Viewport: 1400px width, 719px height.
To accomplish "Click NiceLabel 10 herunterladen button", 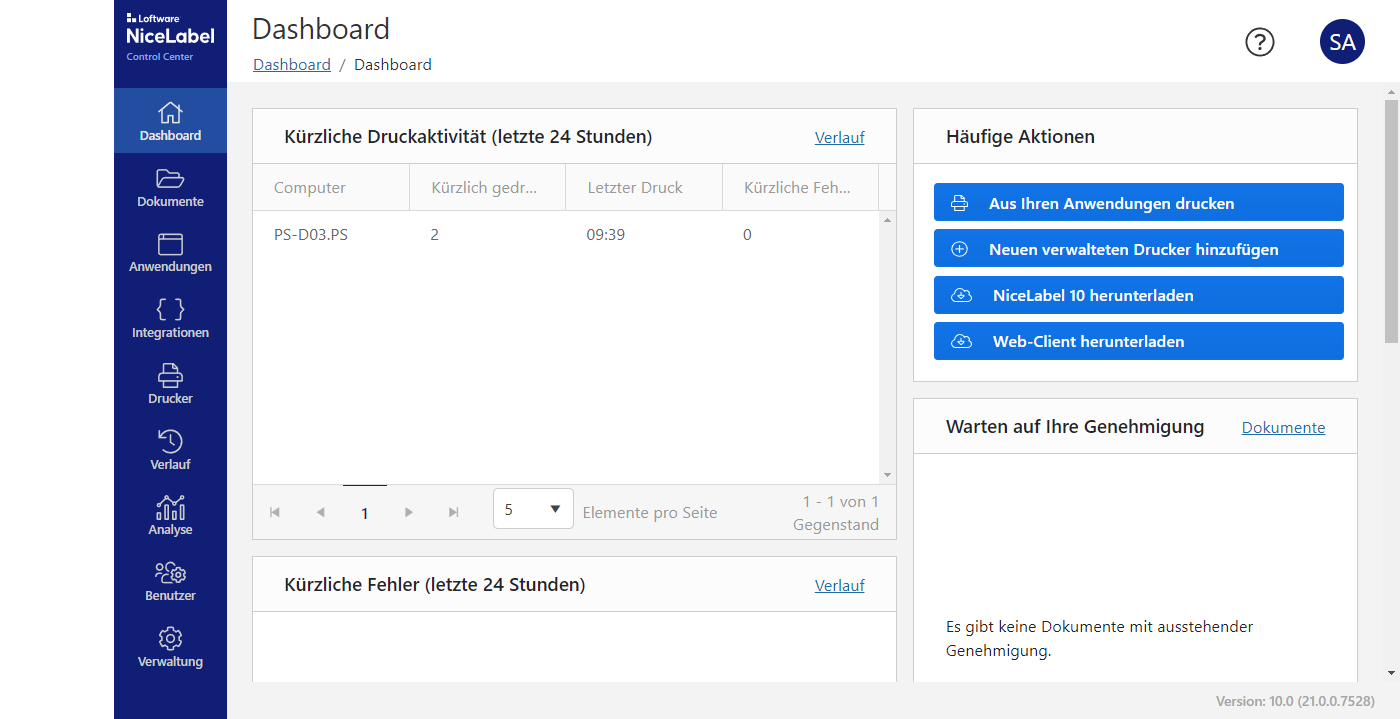I will click(1139, 295).
